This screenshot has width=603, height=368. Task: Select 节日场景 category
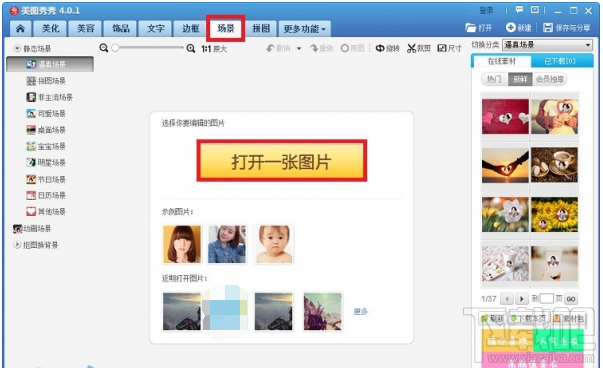[46, 179]
